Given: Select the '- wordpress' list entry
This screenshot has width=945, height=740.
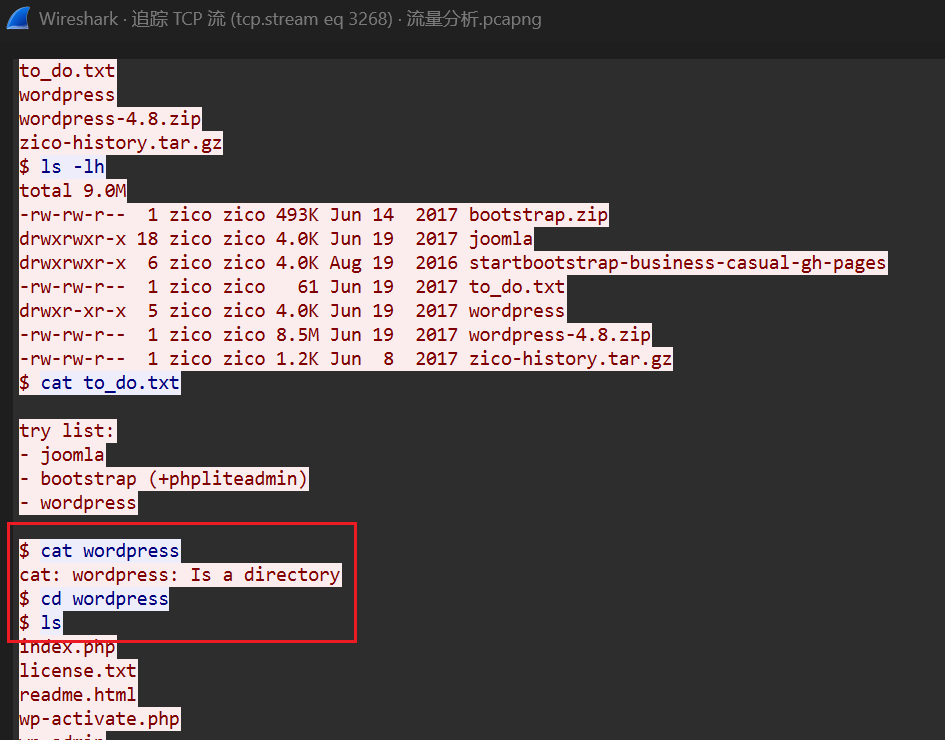Looking at the screenshot, I should pos(78,503).
